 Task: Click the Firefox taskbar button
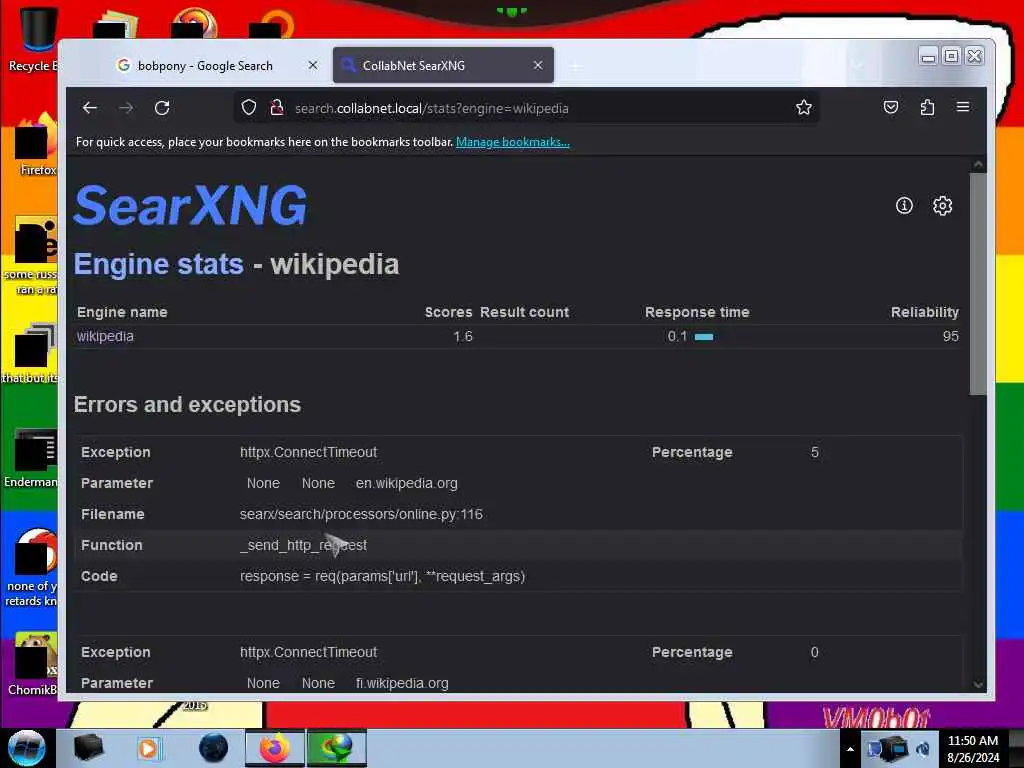click(275, 748)
